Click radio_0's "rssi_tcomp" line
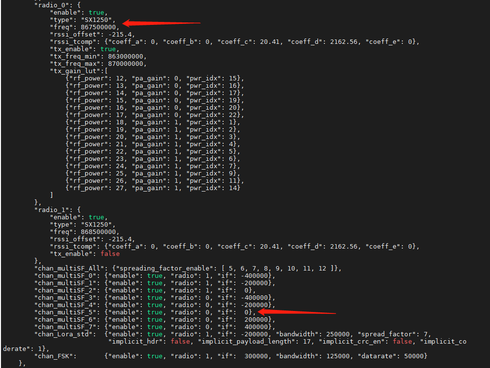This screenshot has height=368, width=490. point(234,42)
